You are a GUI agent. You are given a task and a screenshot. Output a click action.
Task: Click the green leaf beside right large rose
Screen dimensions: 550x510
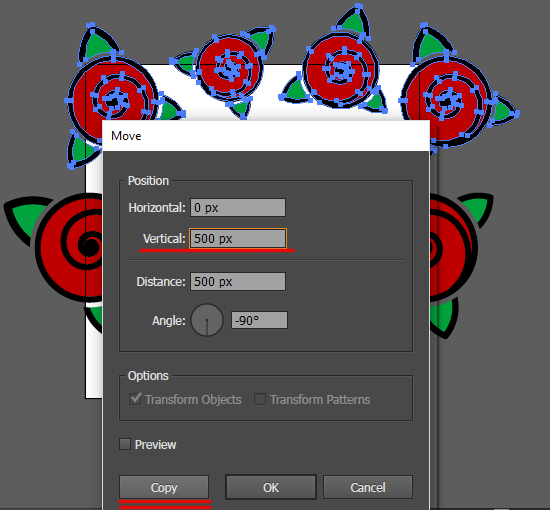tap(477, 209)
